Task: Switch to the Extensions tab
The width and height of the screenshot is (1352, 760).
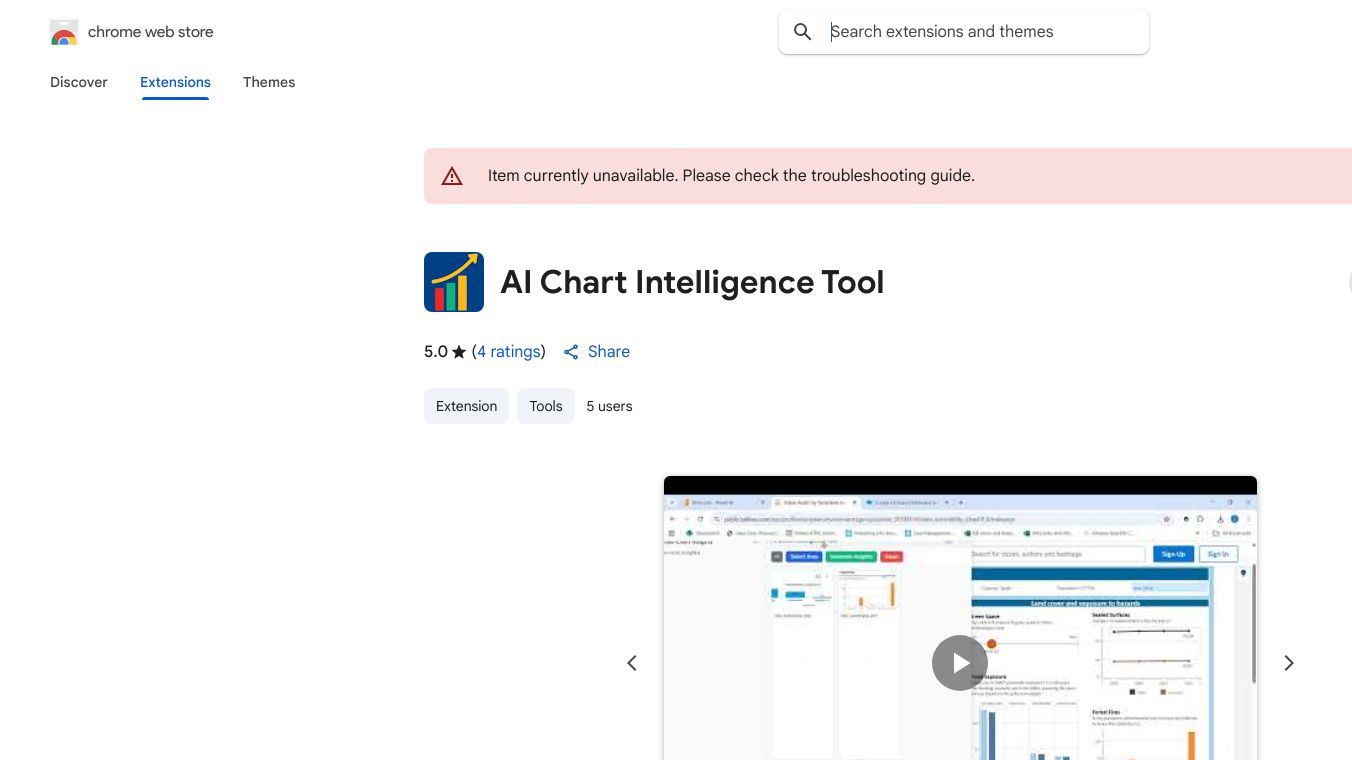Action: 175,82
